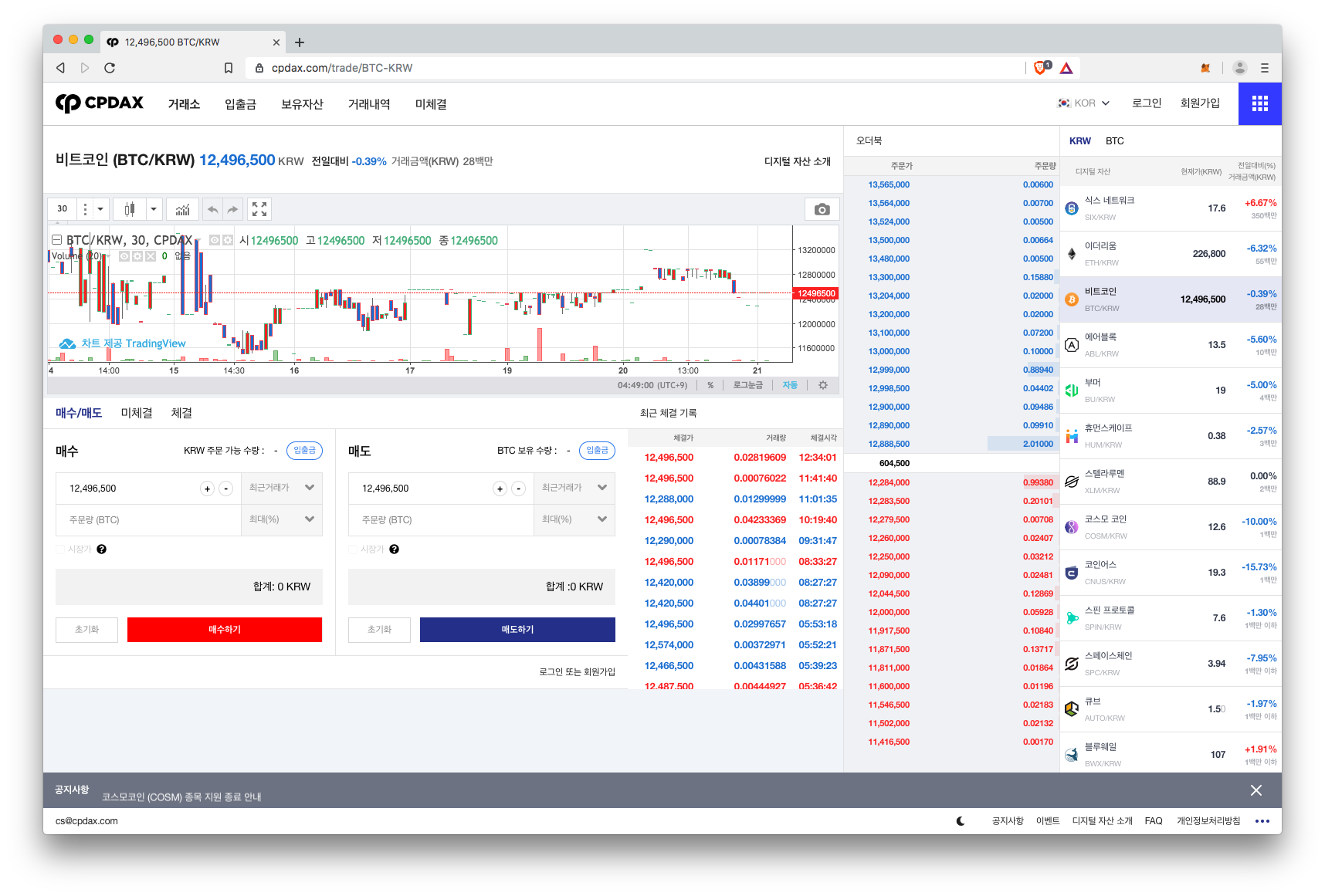Open the 거래소 menu
The height and width of the screenshot is (896, 1325).
tap(184, 104)
